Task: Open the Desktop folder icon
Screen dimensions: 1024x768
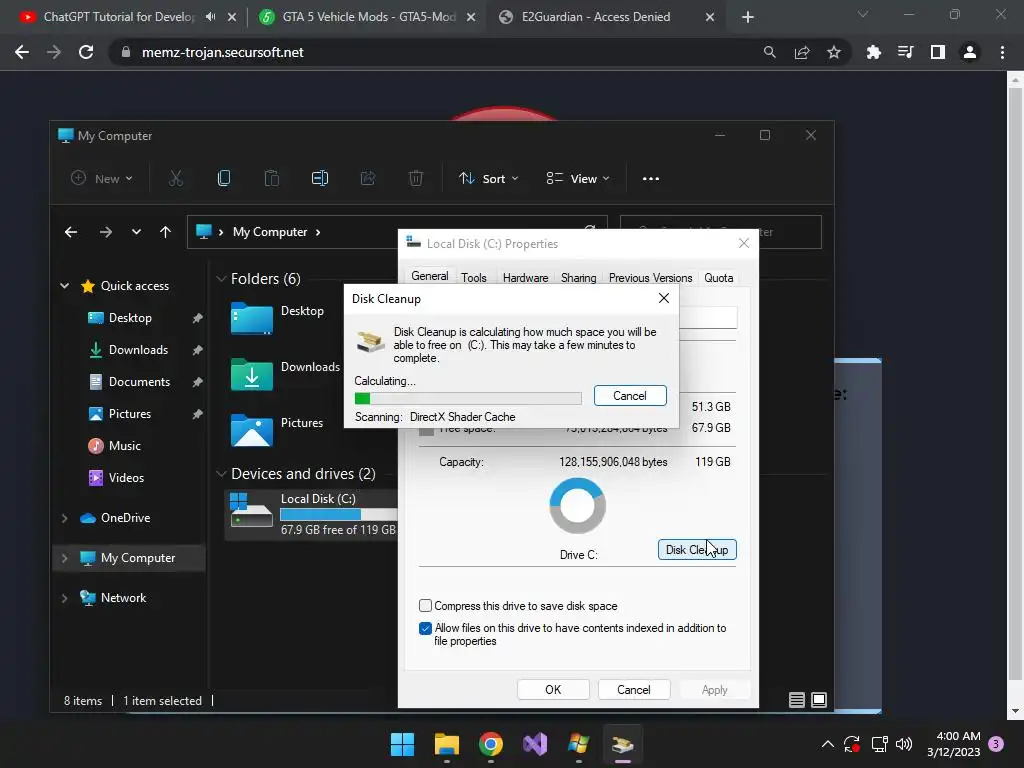Action: tap(251, 318)
